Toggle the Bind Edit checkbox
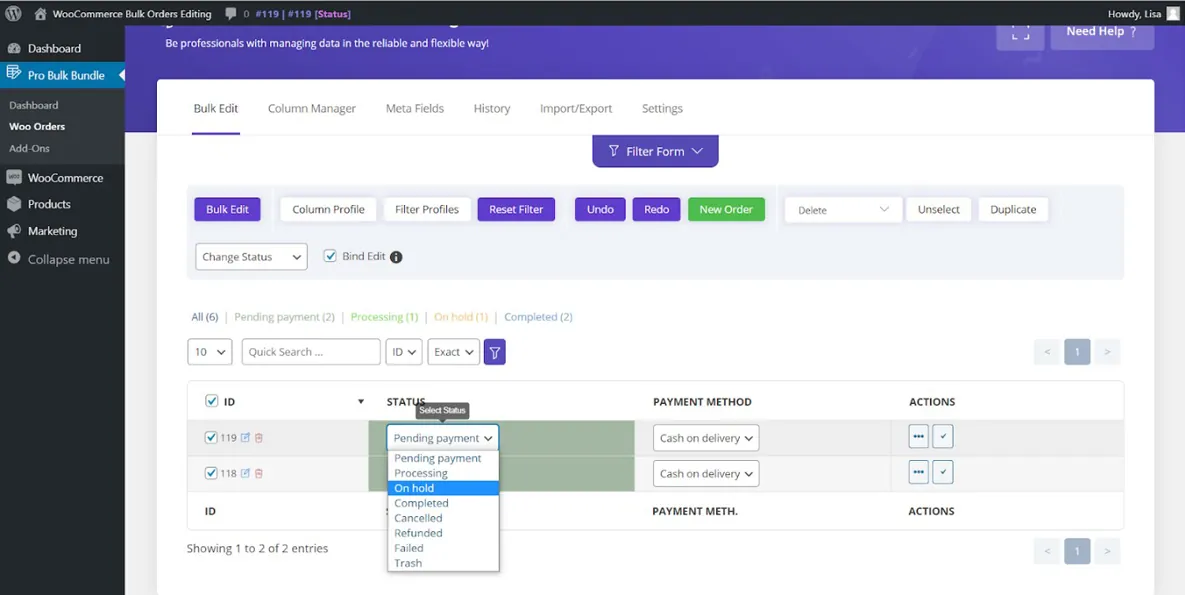 pos(330,255)
